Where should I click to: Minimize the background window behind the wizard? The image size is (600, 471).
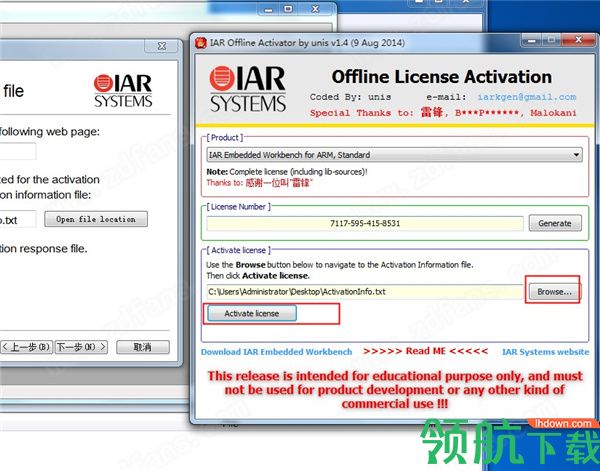point(269,8)
